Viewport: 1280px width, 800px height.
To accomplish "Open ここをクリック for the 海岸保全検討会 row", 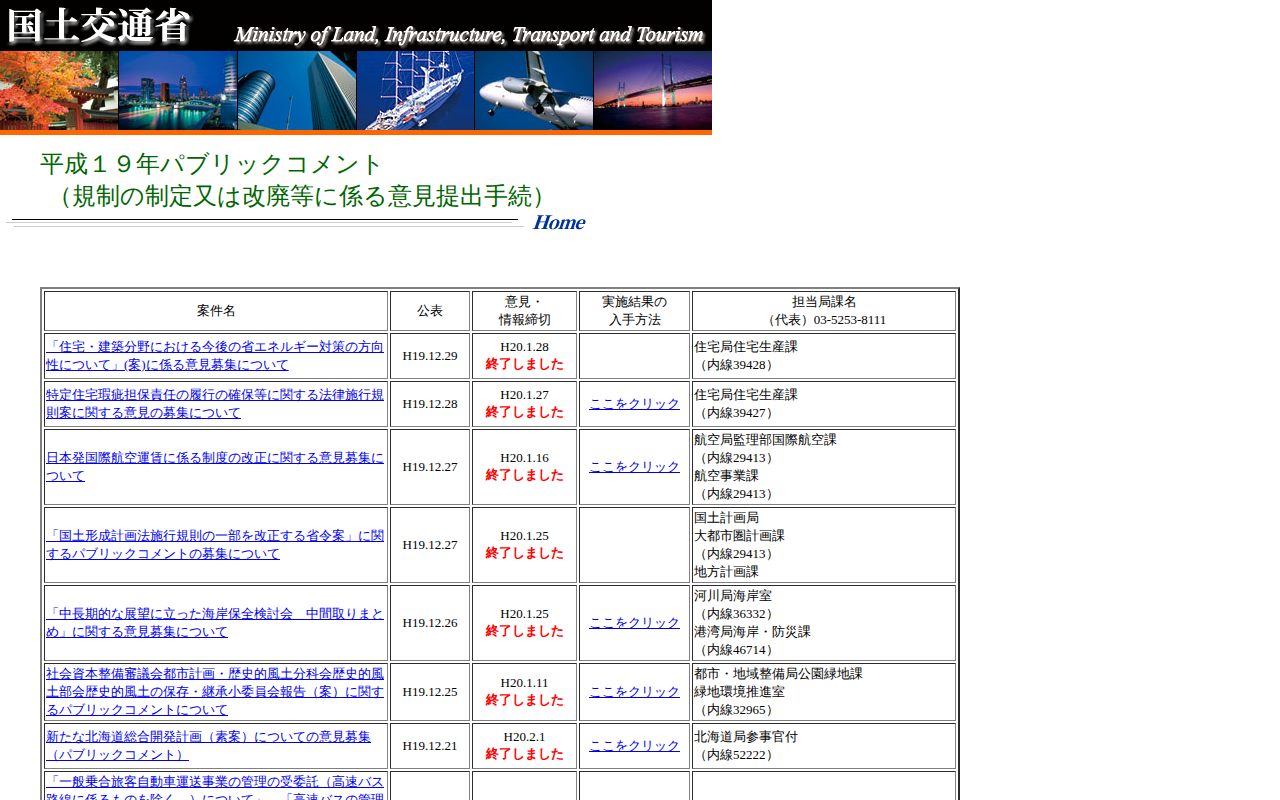I will pyautogui.click(x=633, y=622).
